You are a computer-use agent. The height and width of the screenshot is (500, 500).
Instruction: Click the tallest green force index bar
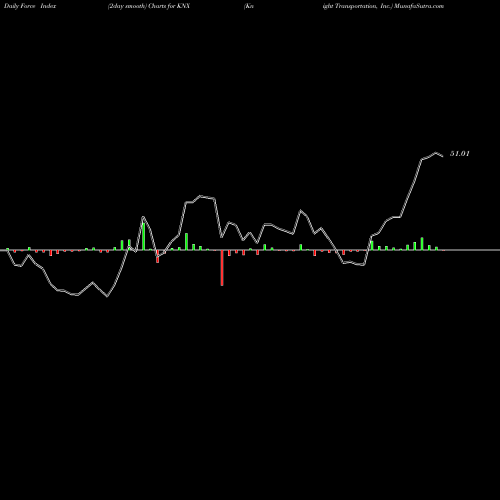tap(144, 236)
